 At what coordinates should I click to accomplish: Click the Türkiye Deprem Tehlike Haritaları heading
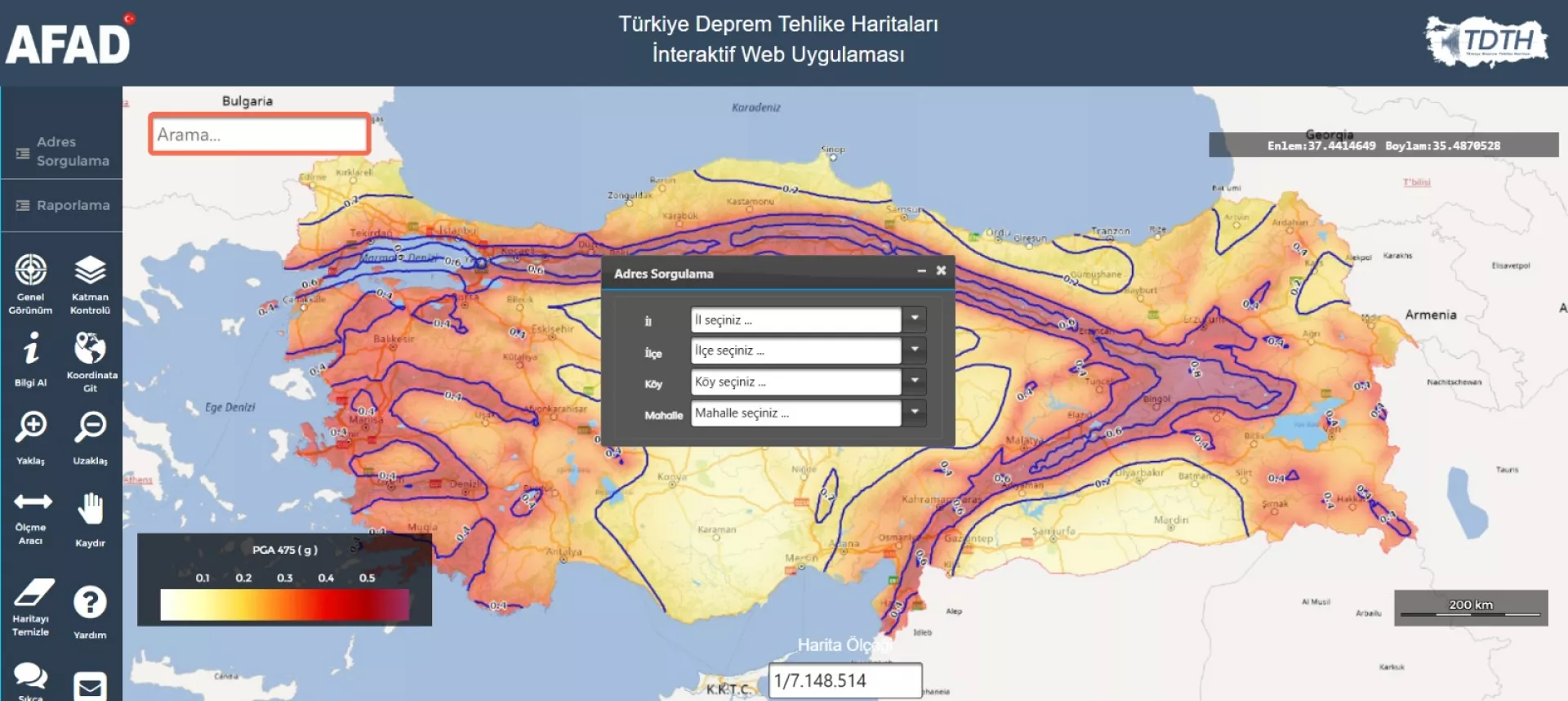[x=778, y=24]
